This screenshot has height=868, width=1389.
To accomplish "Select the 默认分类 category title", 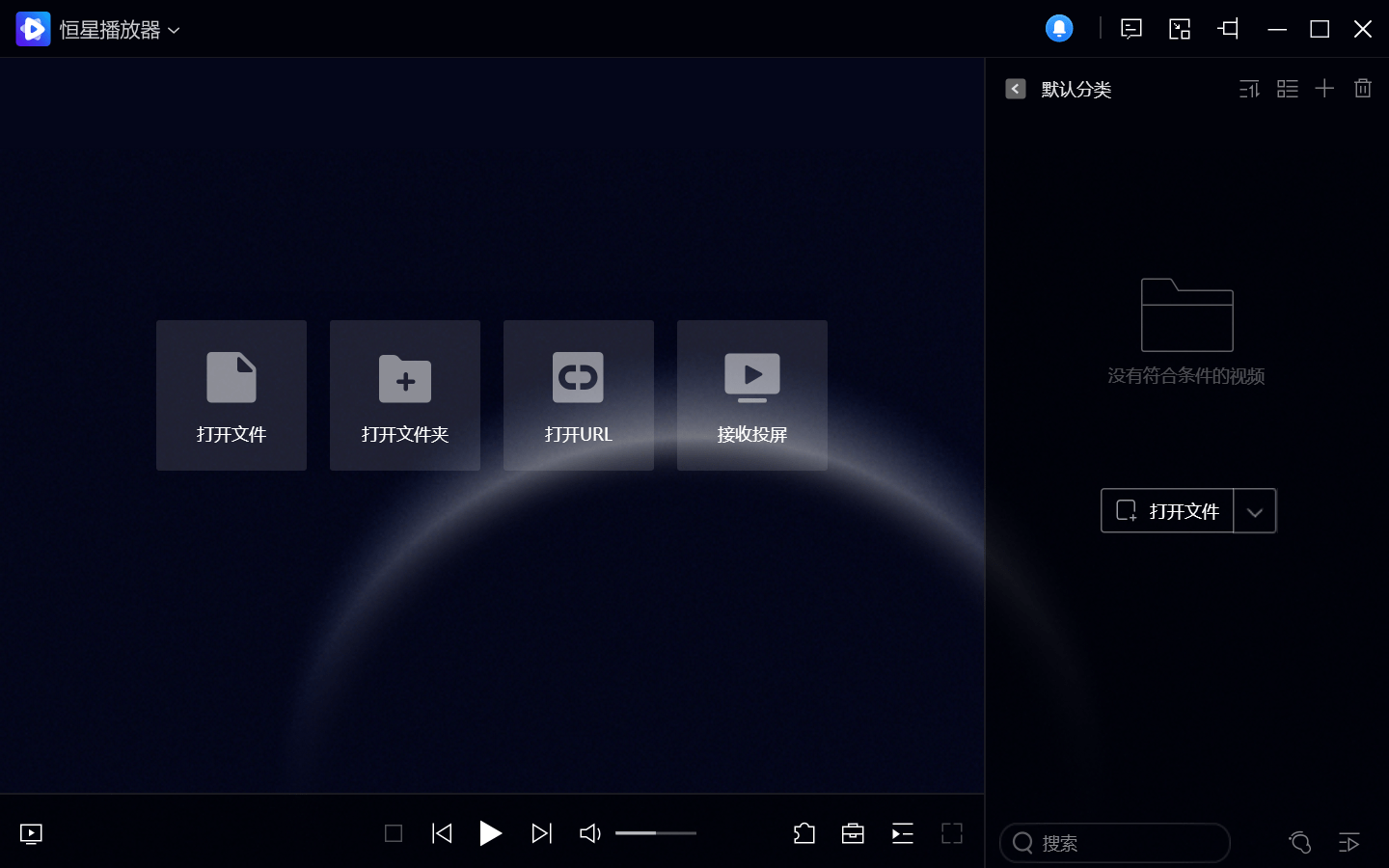I will click(1076, 90).
